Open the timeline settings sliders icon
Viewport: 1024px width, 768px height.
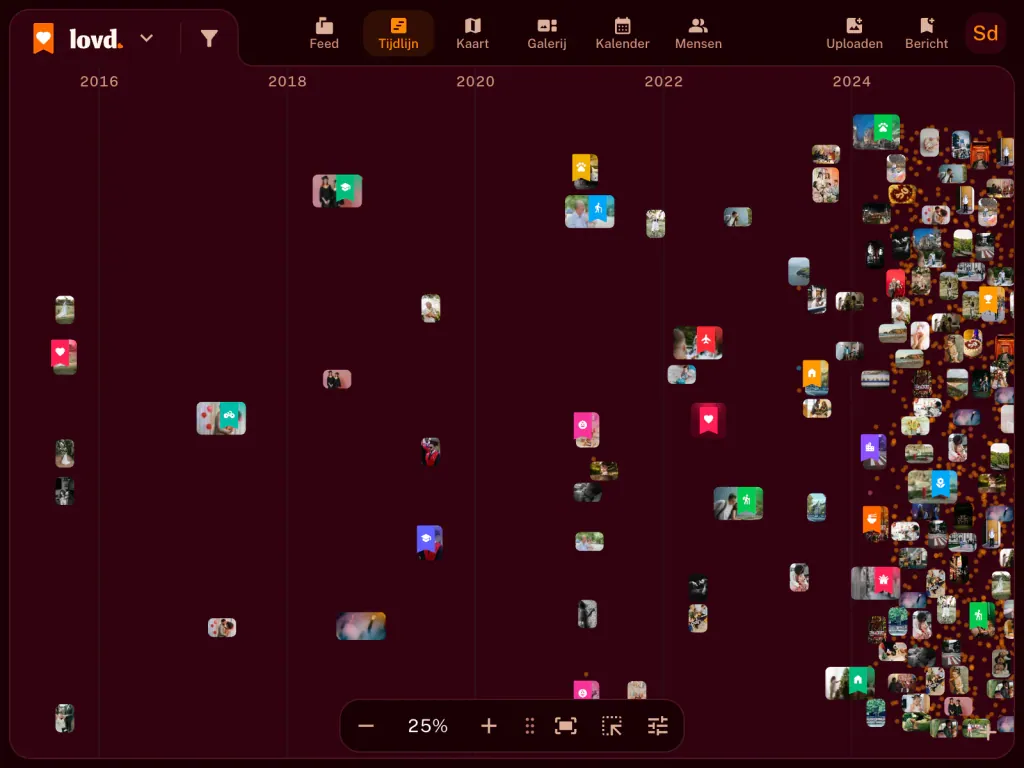658,726
